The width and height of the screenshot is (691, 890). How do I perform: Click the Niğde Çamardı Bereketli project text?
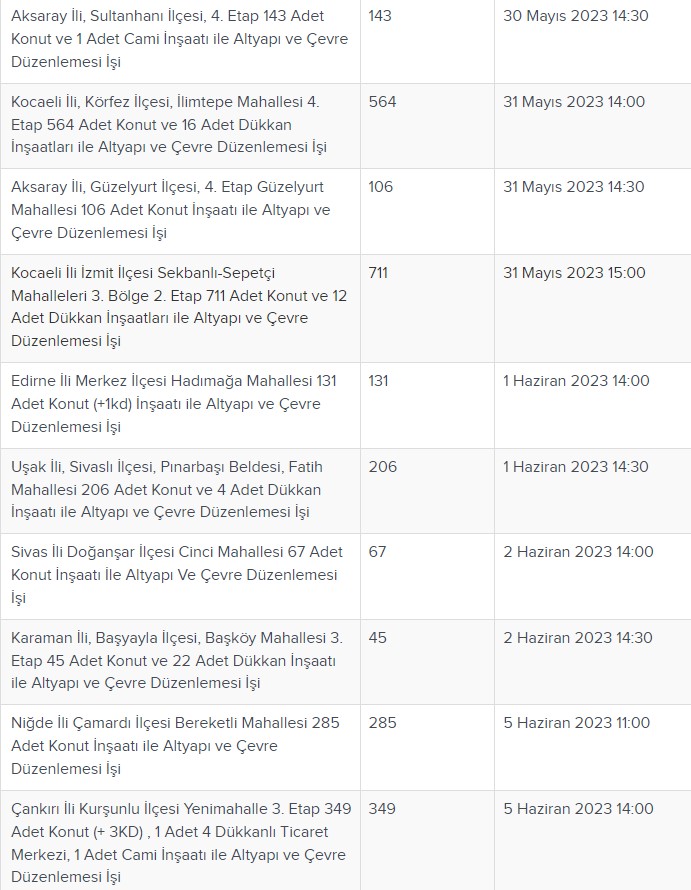point(175,745)
